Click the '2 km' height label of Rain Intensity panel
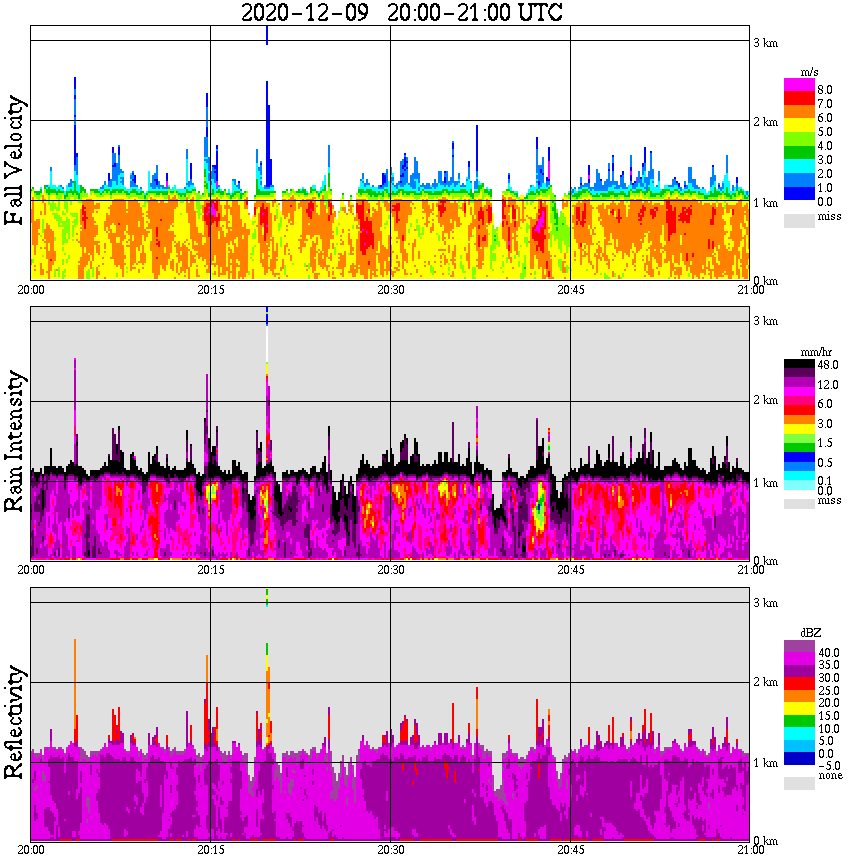The width and height of the screenshot is (850, 868). (x=766, y=400)
